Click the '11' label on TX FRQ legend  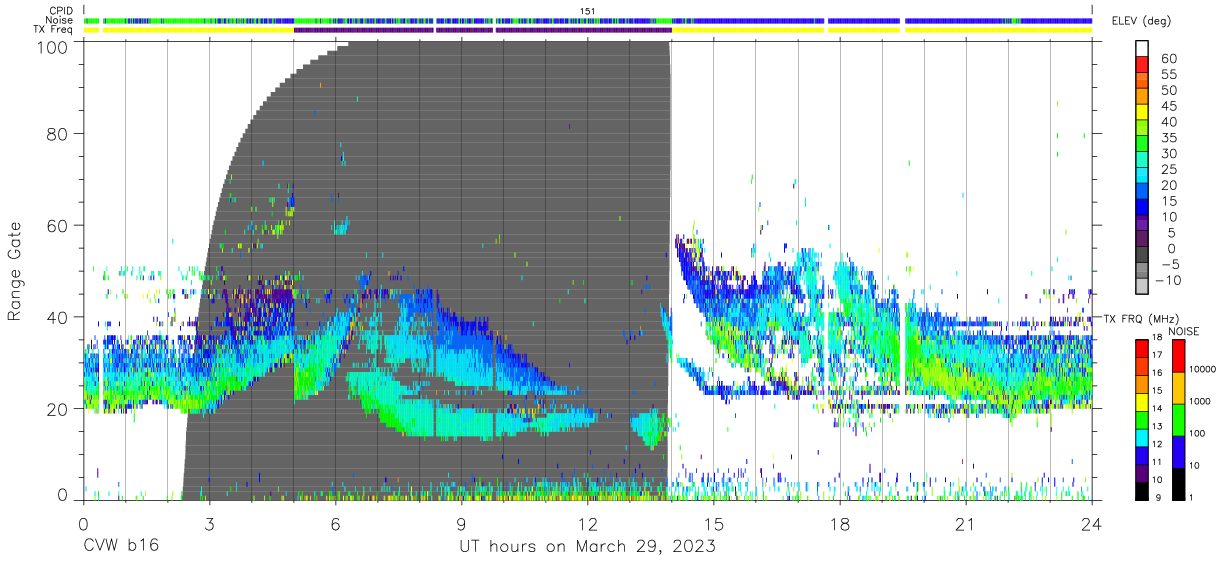click(1155, 462)
